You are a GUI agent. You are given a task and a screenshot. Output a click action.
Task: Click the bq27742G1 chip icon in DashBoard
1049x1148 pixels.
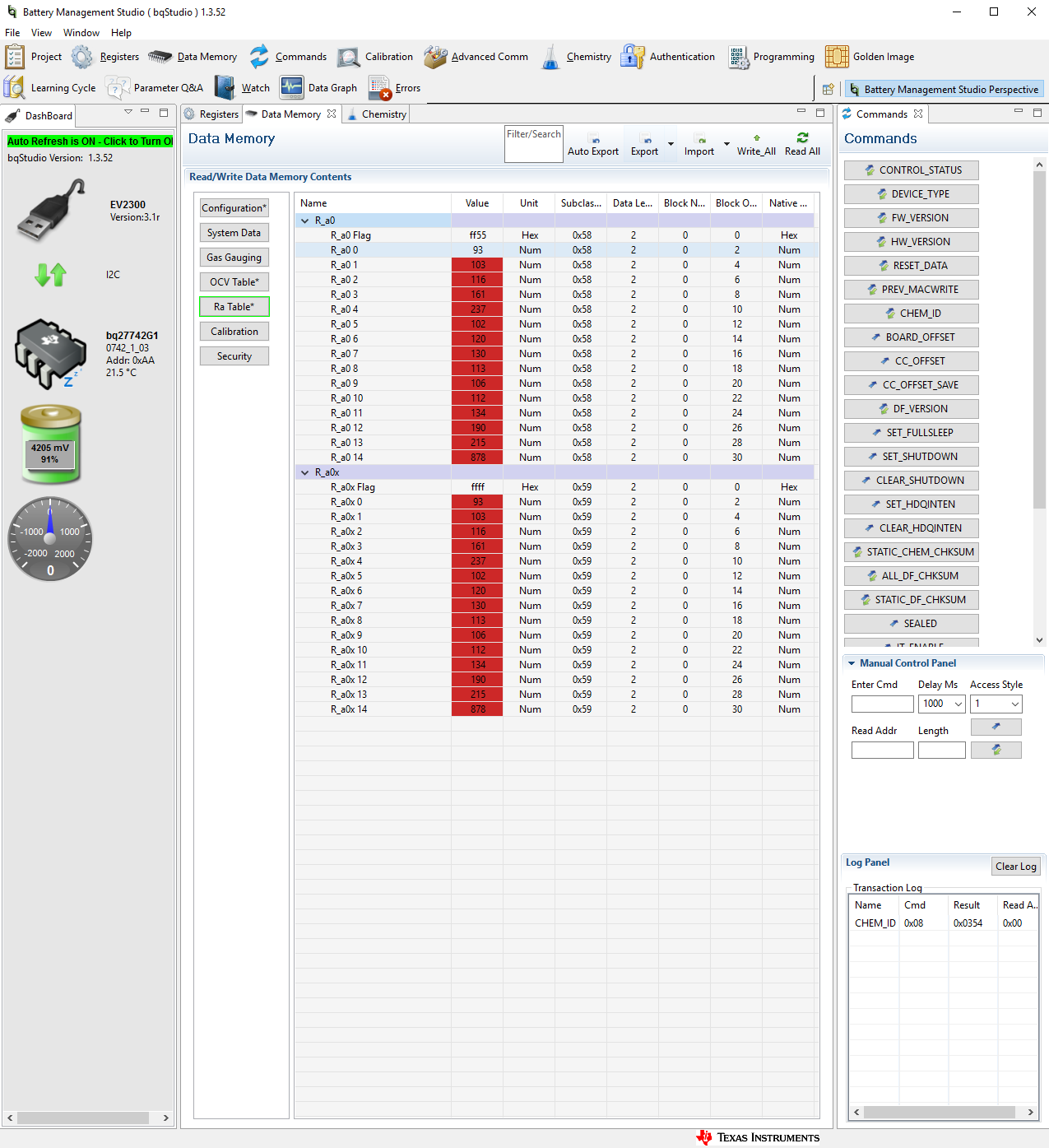pos(51,354)
